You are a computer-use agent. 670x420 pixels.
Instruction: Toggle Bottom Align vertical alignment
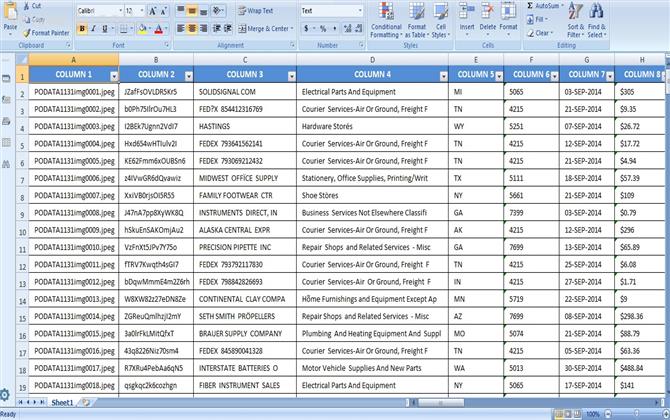coord(203,11)
